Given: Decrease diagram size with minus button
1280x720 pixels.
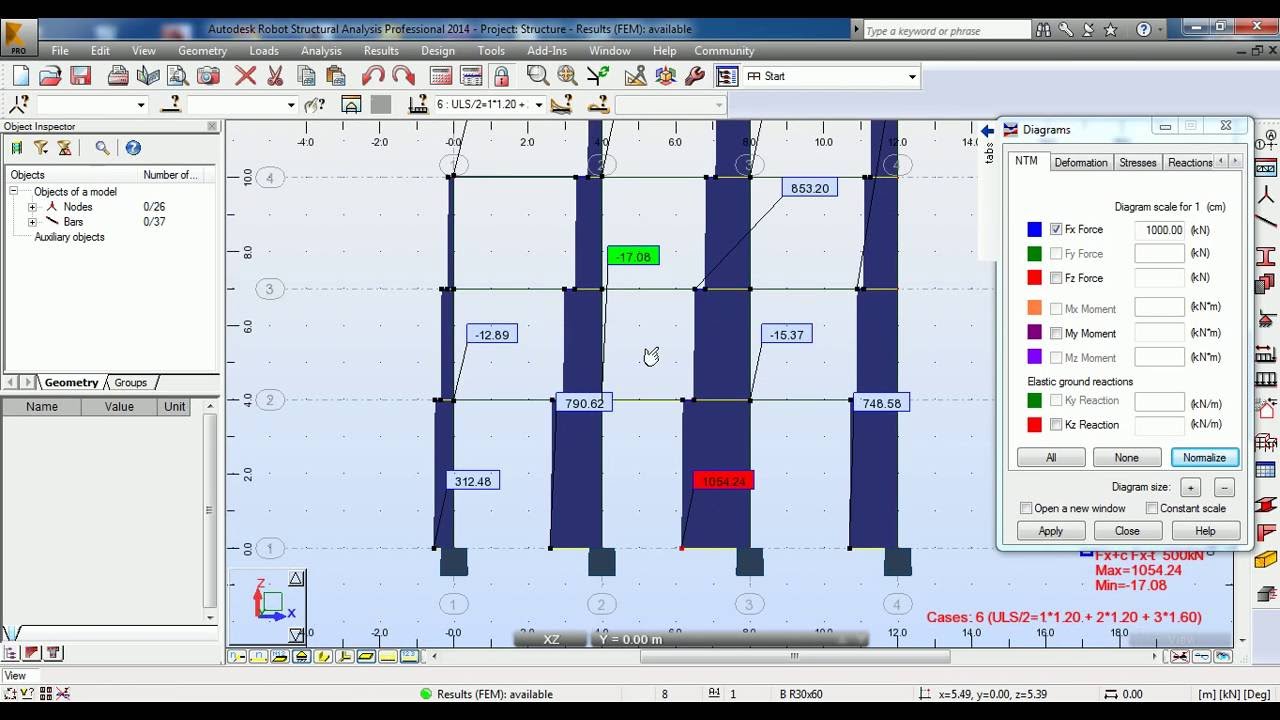Looking at the screenshot, I should click(1224, 488).
